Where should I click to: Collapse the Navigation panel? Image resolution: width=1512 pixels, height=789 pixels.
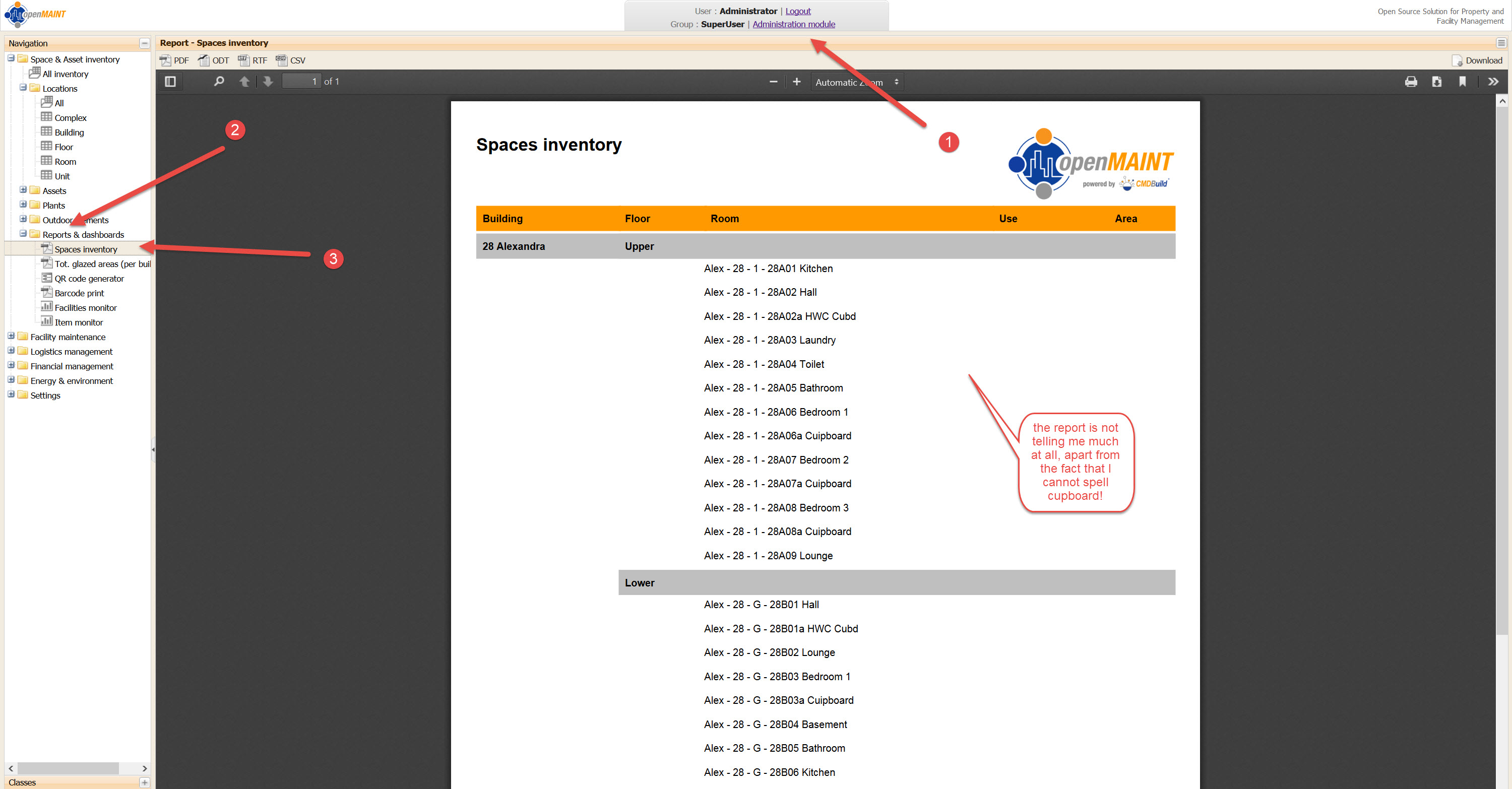coord(144,43)
